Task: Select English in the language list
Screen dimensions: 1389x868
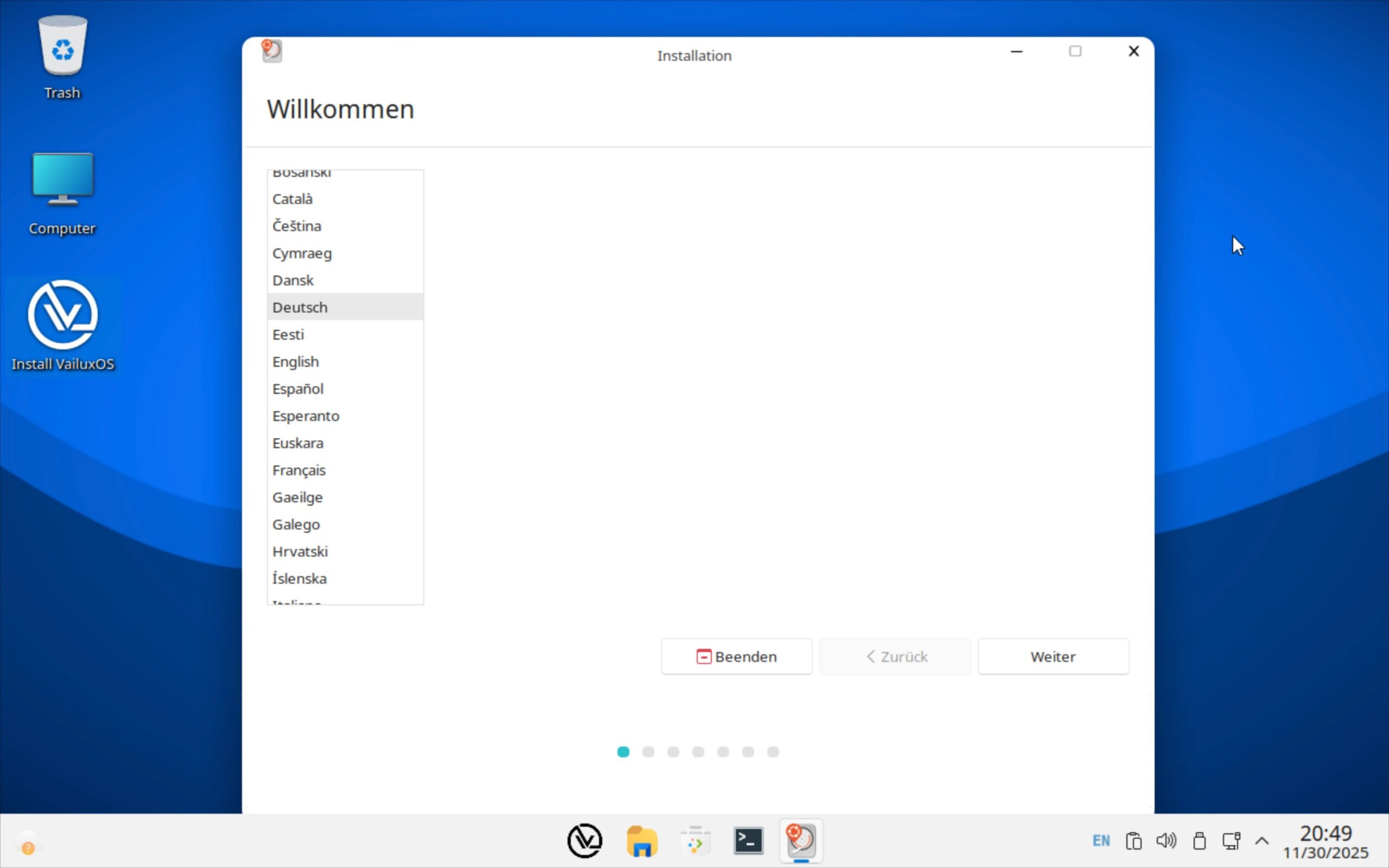Action: [x=296, y=362]
